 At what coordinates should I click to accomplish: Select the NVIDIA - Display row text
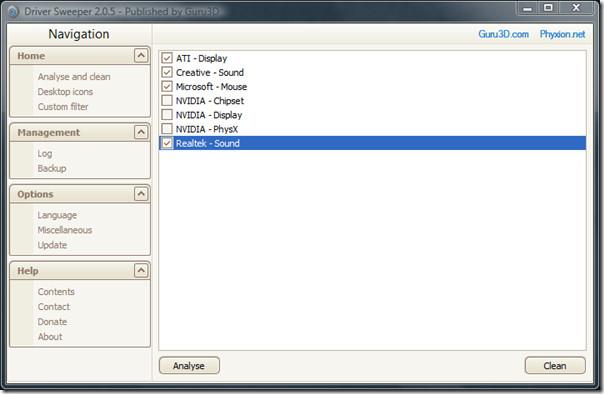[x=209, y=115]
